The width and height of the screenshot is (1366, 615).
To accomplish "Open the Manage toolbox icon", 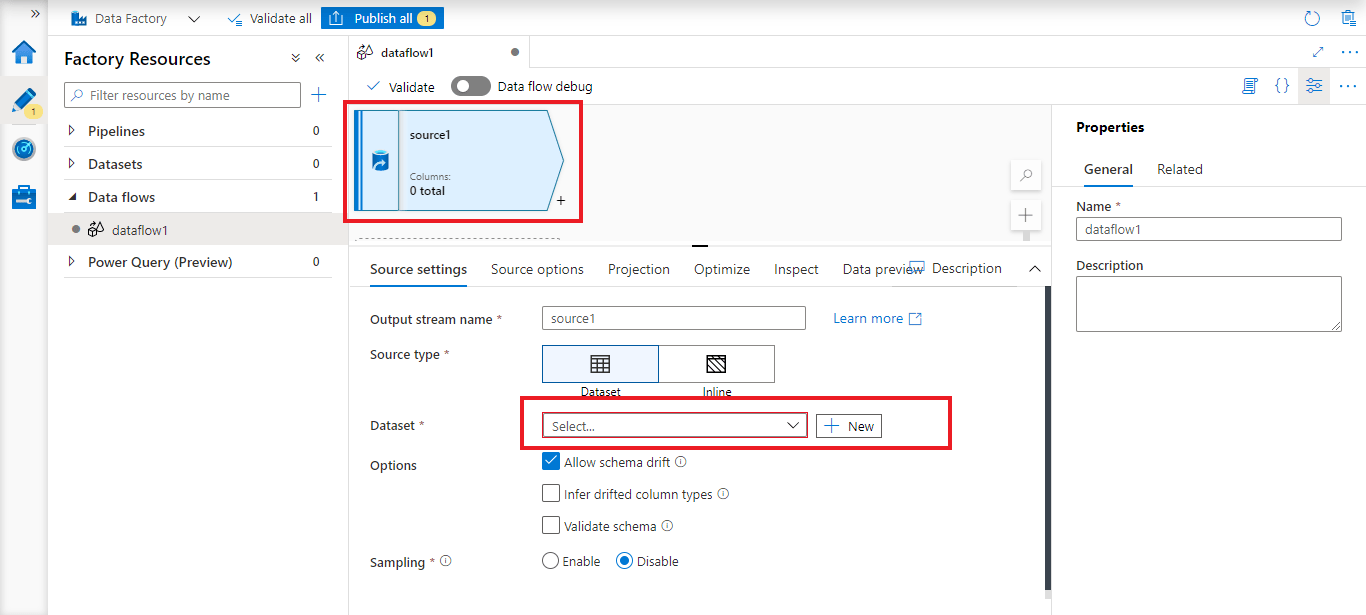I will pyautogui.click(x=23, y=197).
